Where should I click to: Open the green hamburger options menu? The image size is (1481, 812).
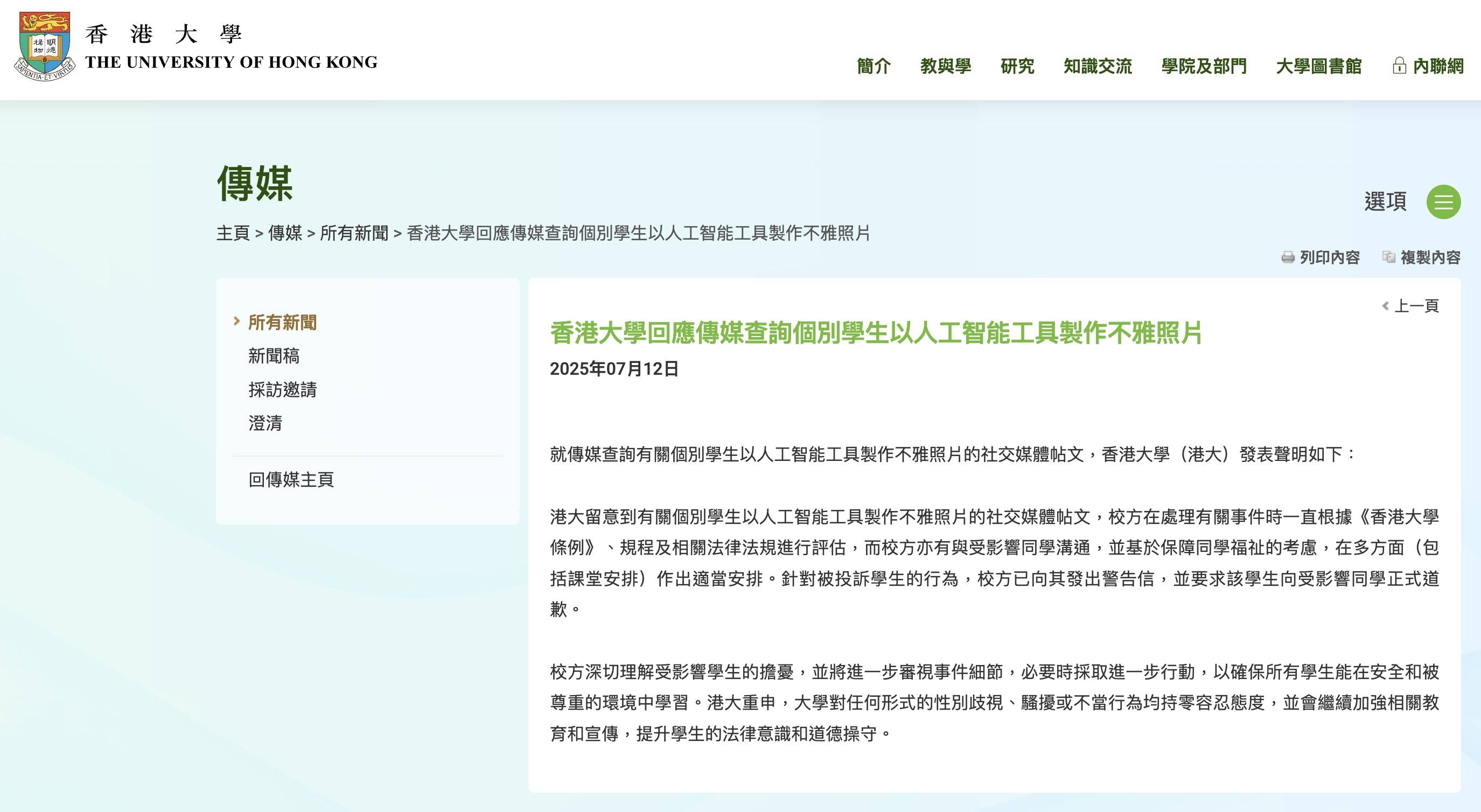[x=1443, y=202]
